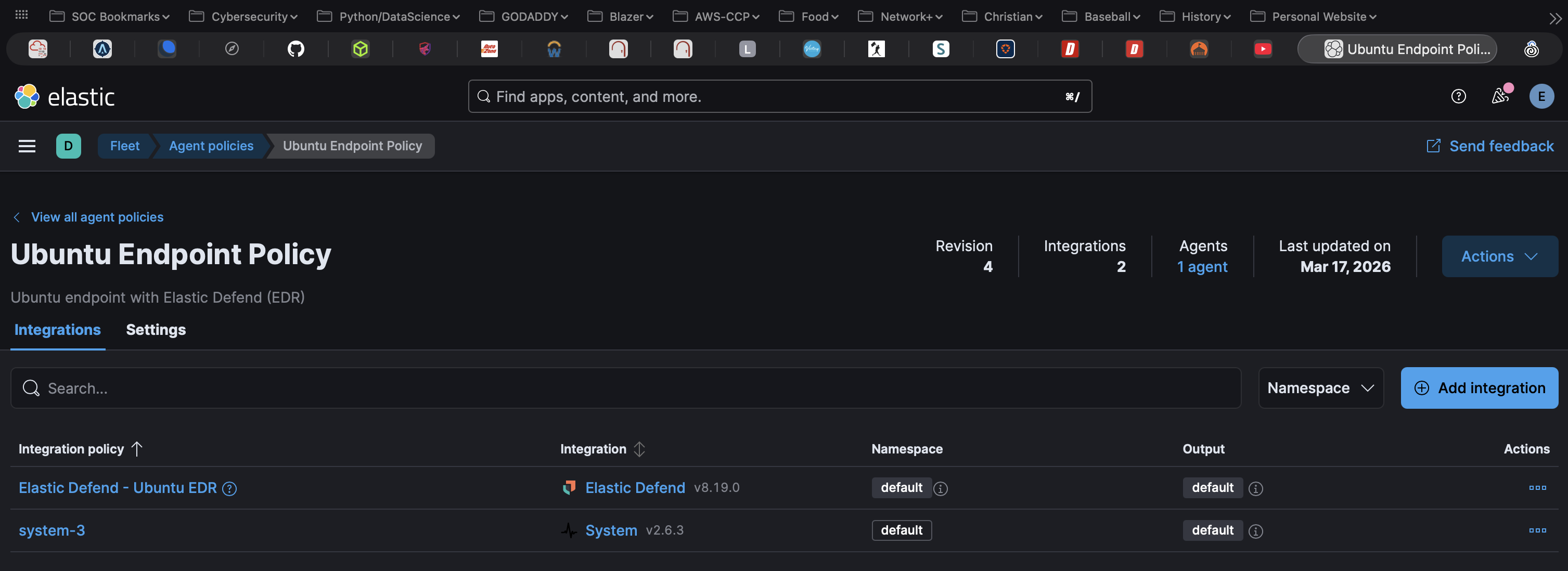Open the Elastic help menu icon

(1458, 96)
